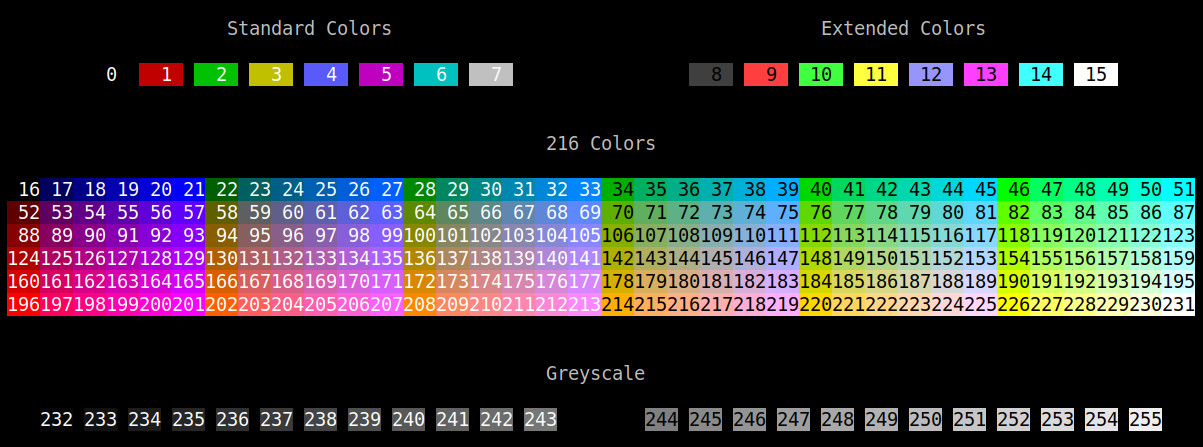Click the bright red extended color 9
1203x447 pixels.
(x=766, y=74)
